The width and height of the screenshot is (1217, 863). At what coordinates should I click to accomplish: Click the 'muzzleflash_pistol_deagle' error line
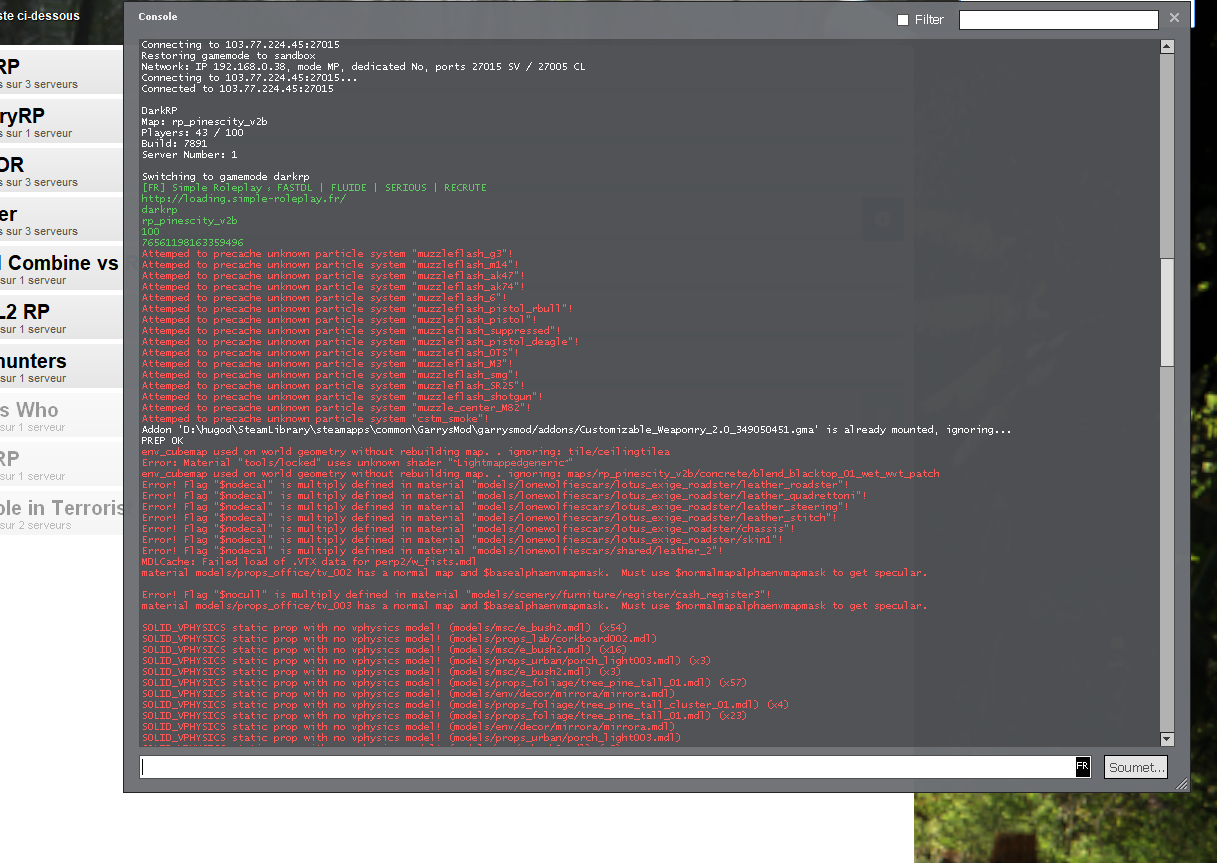[x=360, y=342]
